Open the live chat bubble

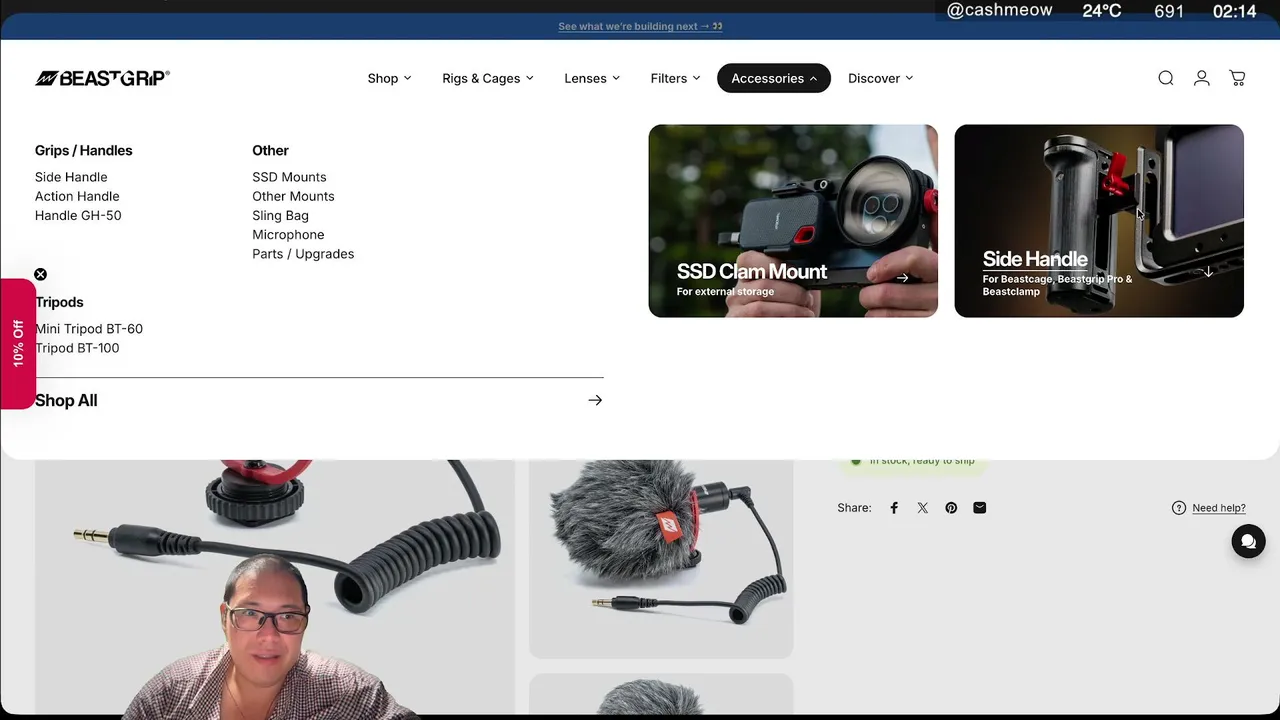pyautogui.click(x=1248, y=541)
